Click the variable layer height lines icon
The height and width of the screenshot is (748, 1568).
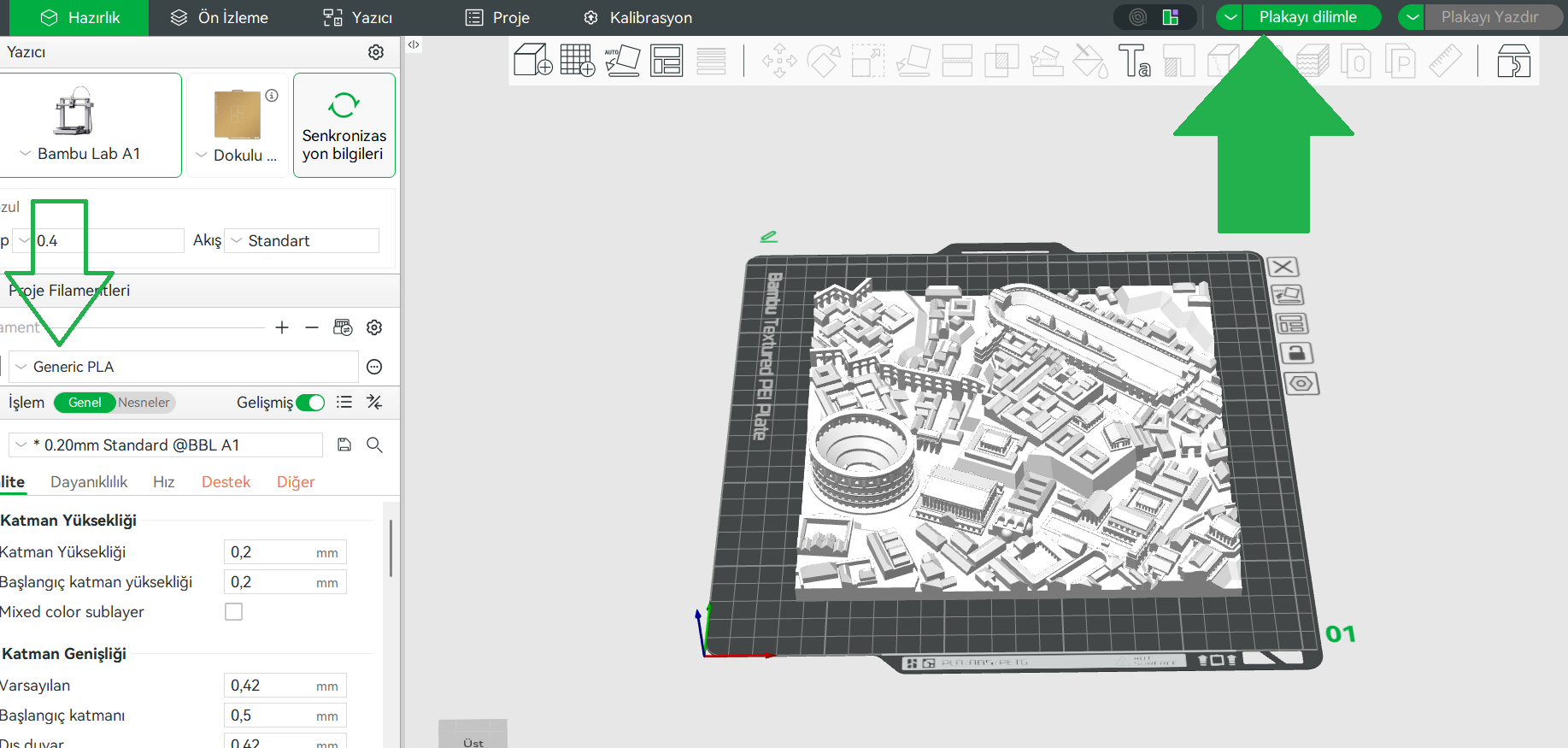711,61
